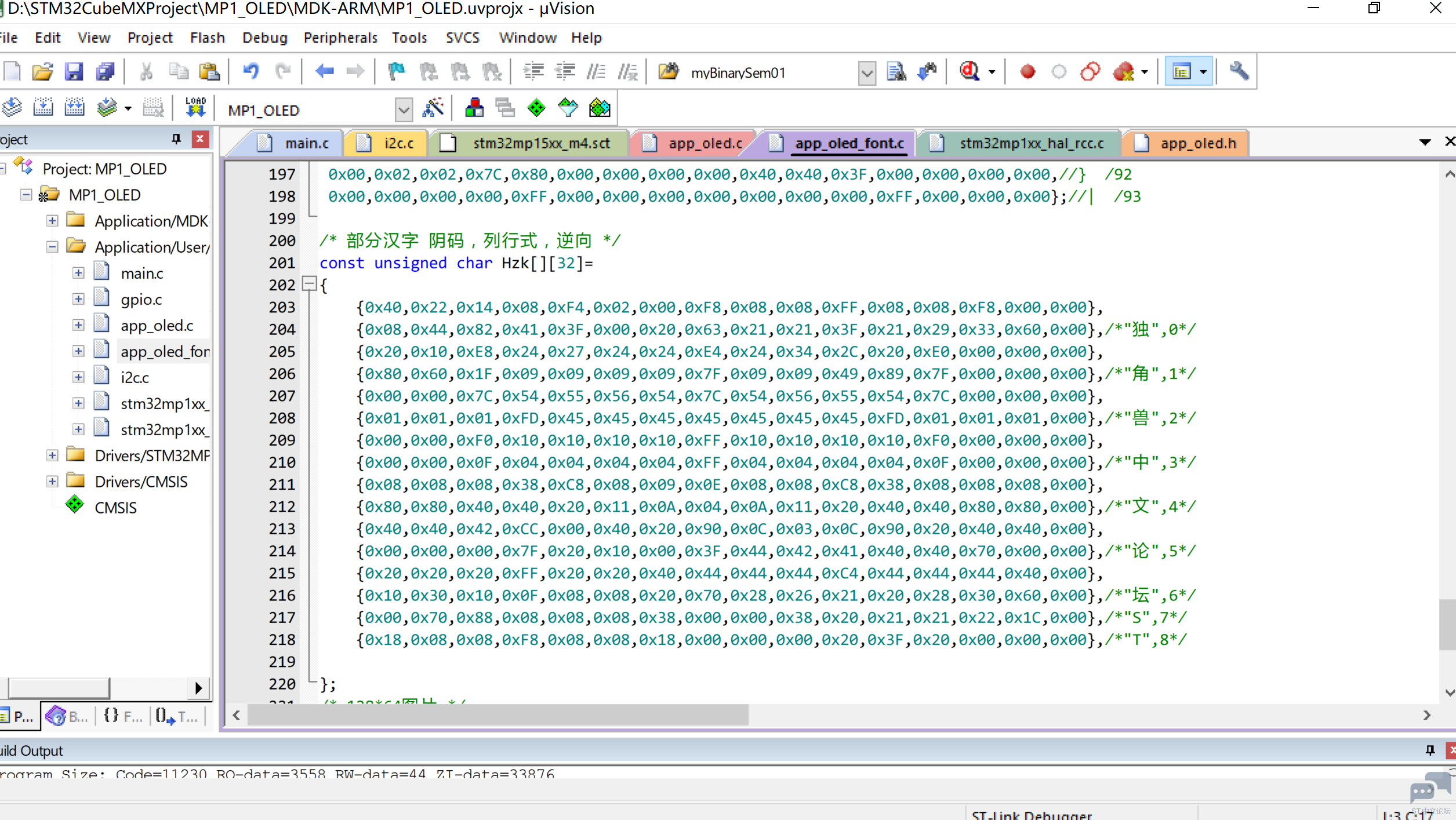
Task: Click the project tree horizontal scrollbar thumb
Action: [x=59, y=688]
